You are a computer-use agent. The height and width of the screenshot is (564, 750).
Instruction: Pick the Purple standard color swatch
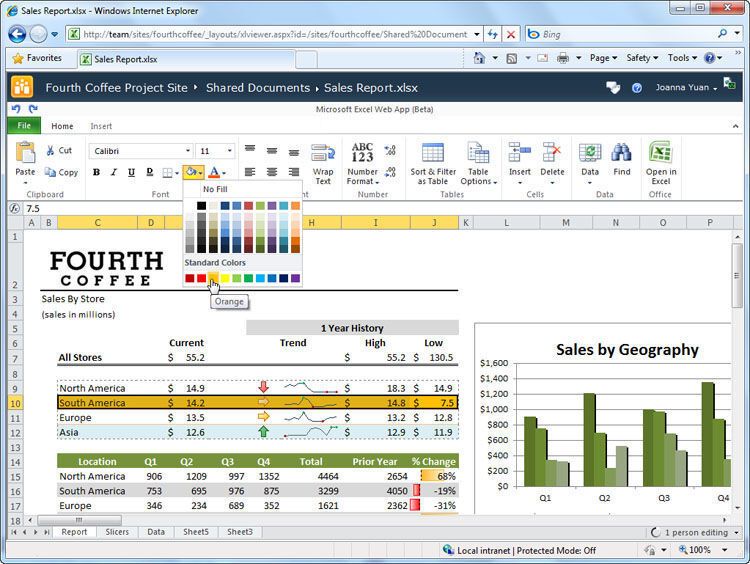click(295, 278)
